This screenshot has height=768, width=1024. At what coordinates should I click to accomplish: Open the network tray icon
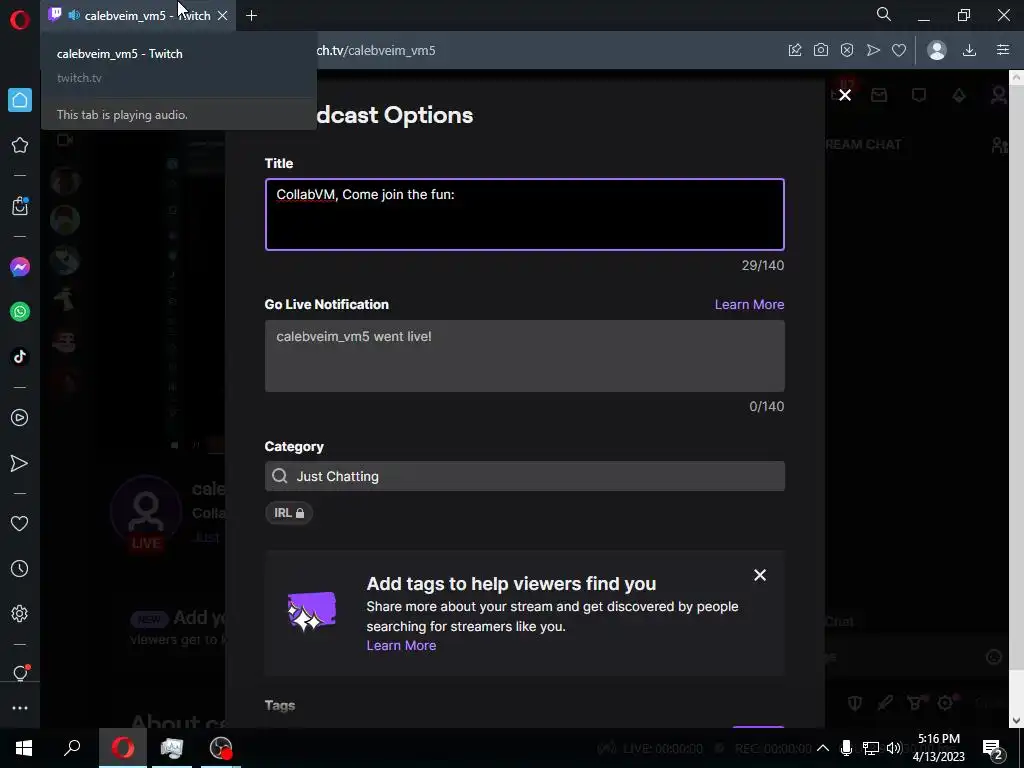pos(871,748)
